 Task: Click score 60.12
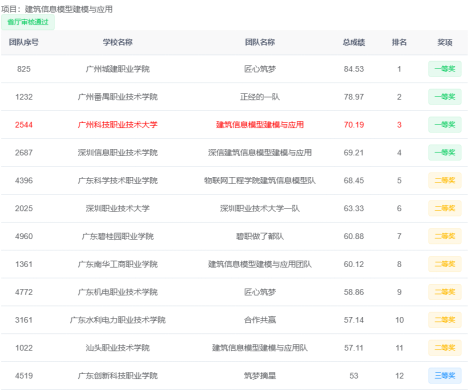[x=354, y=264]
